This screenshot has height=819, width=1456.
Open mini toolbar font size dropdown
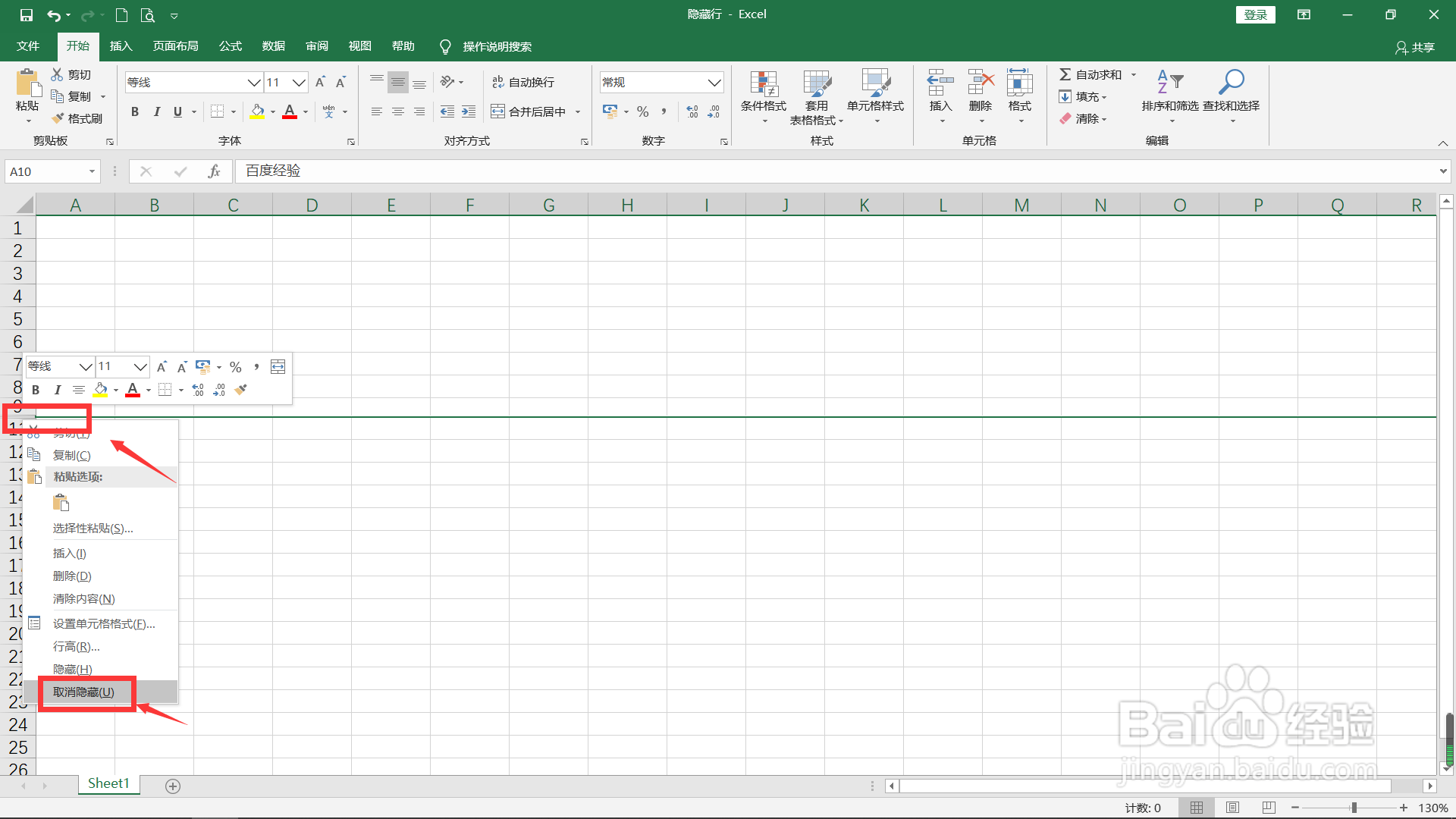click(x=140, y=367)
